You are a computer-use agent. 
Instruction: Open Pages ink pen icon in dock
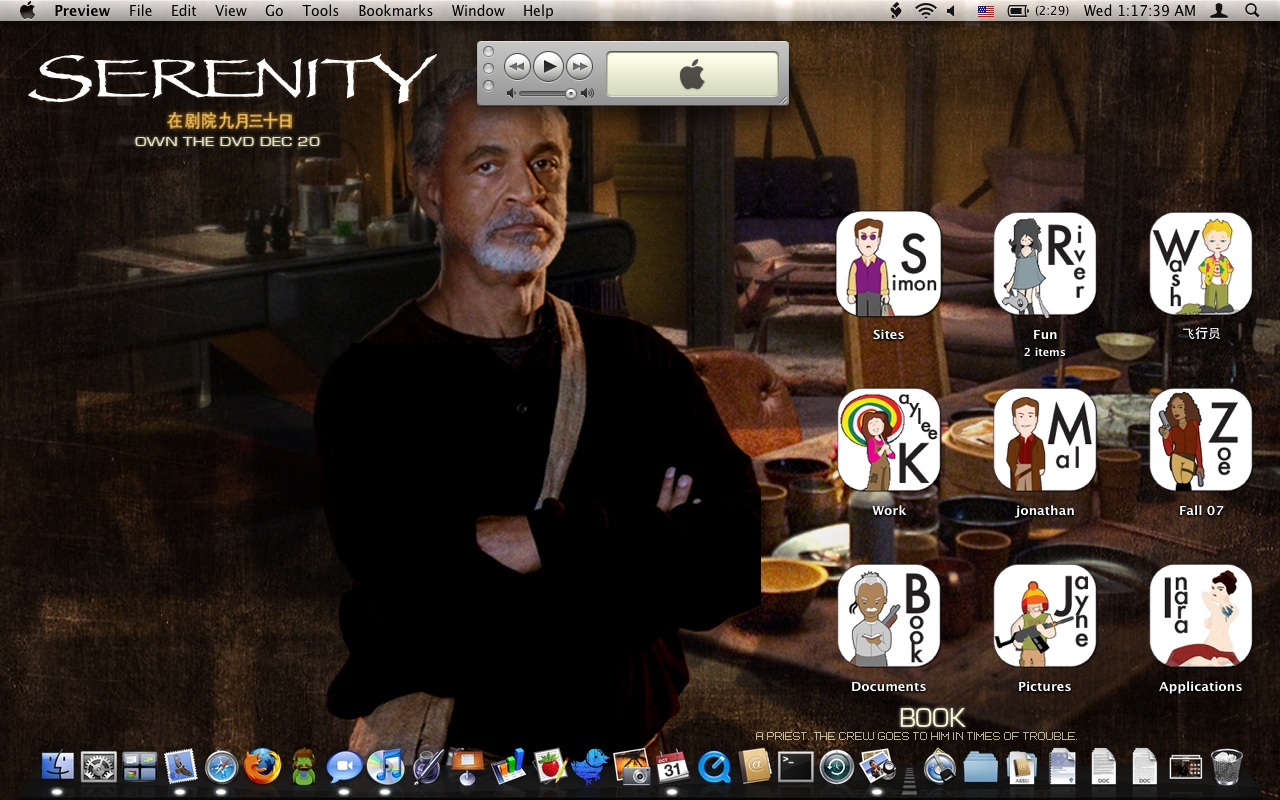pyautogui.click(x=427, y=767)
